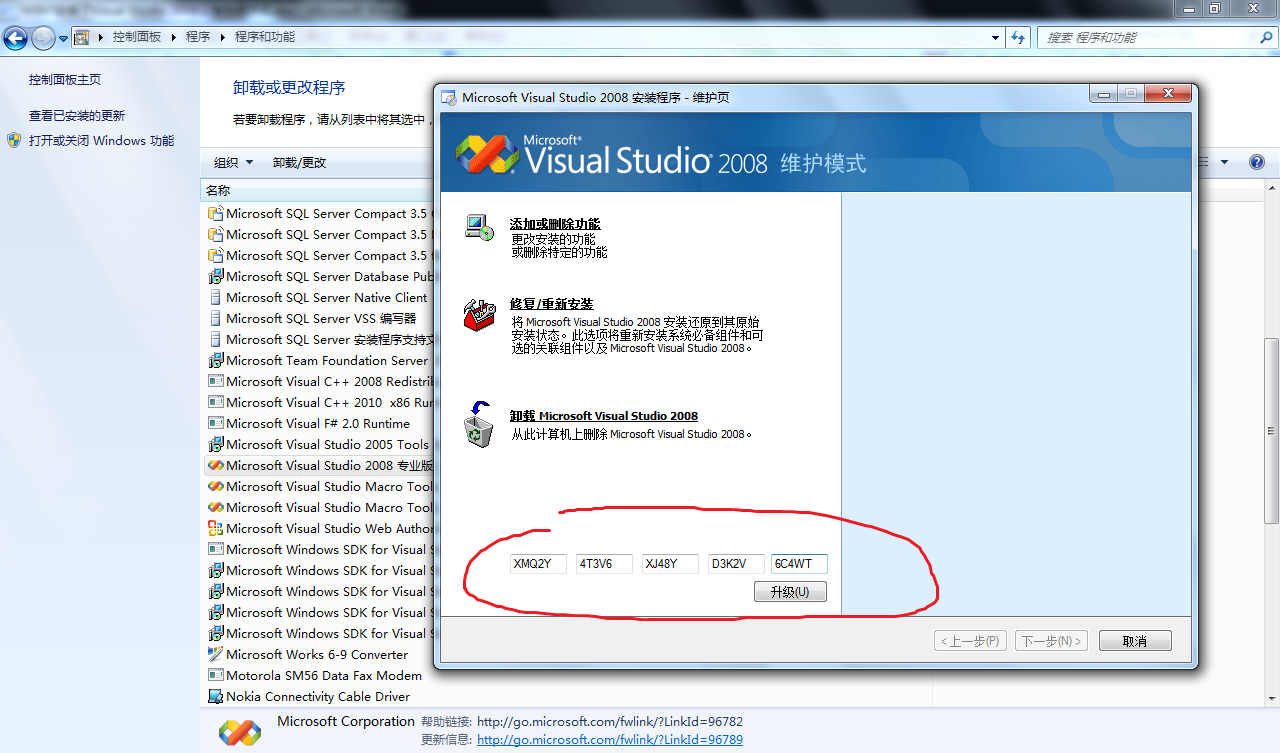Expand the breadcrumb arrow before 控制面板

pyautogui.click(x=101, y=37)
